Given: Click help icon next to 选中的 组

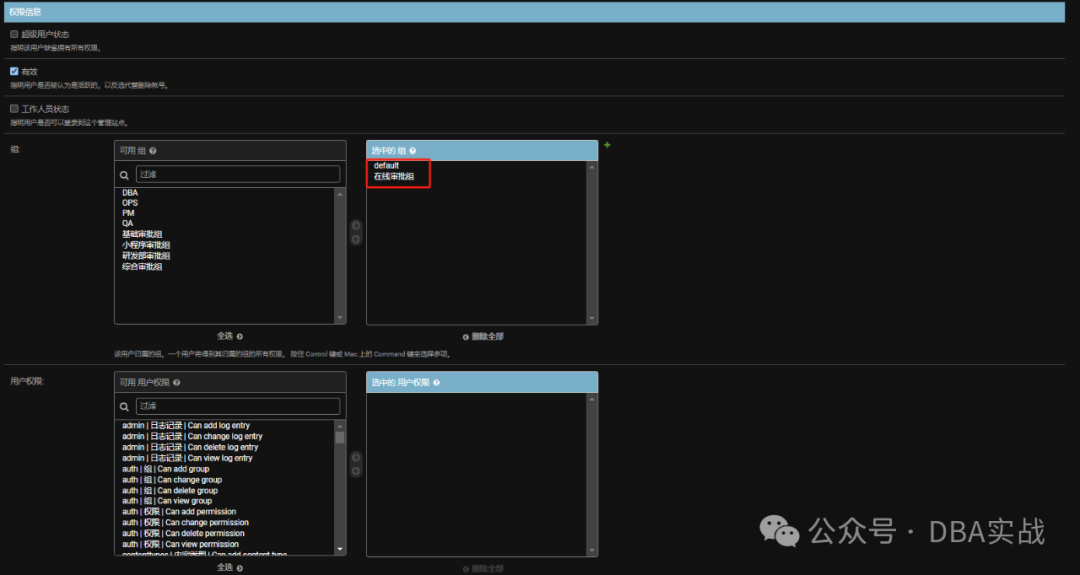Looking at the screenshot, I should (413, 151).
